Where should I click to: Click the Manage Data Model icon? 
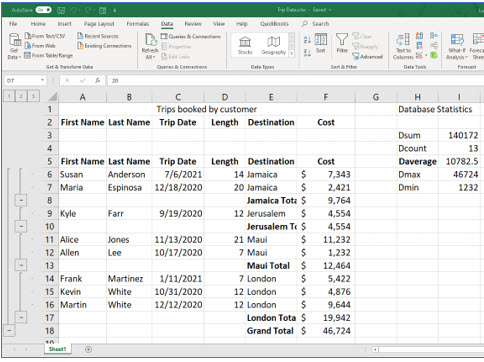[434, 55]
